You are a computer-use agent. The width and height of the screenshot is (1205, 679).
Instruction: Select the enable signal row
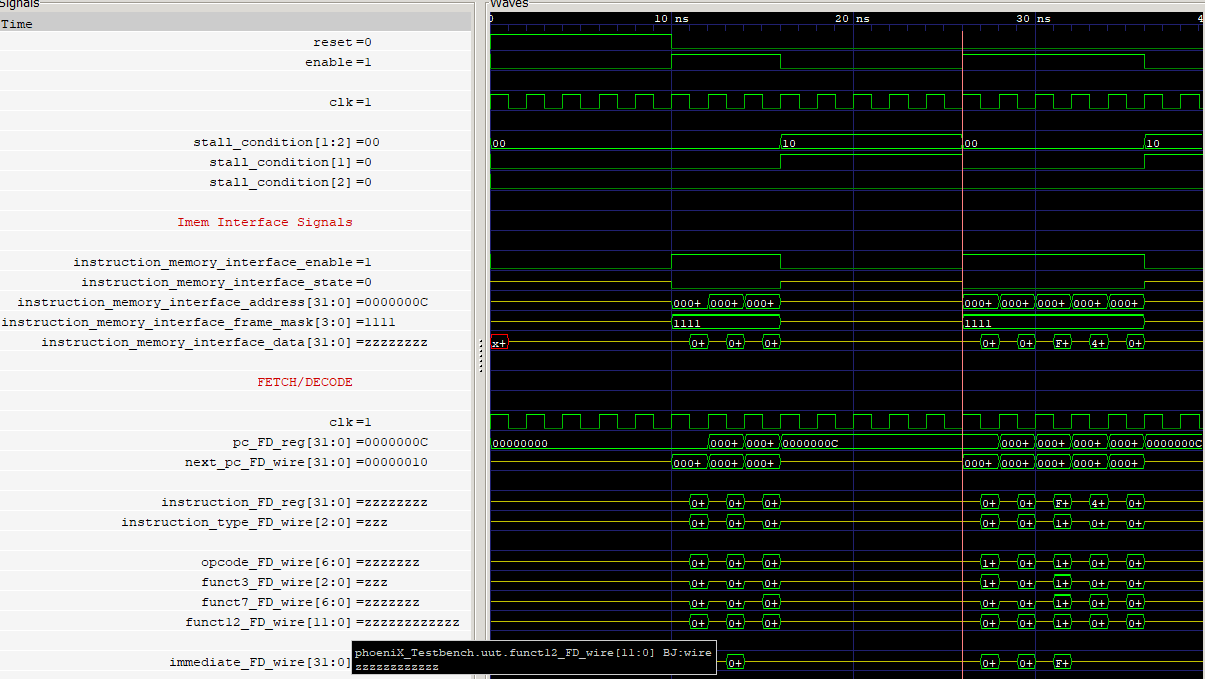coord(235,62)
